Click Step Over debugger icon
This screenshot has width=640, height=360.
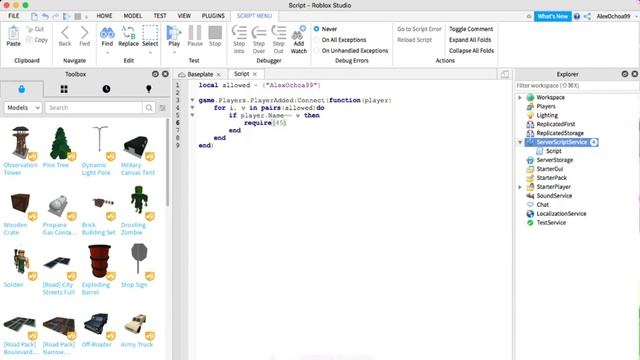[x=259, y=33]
